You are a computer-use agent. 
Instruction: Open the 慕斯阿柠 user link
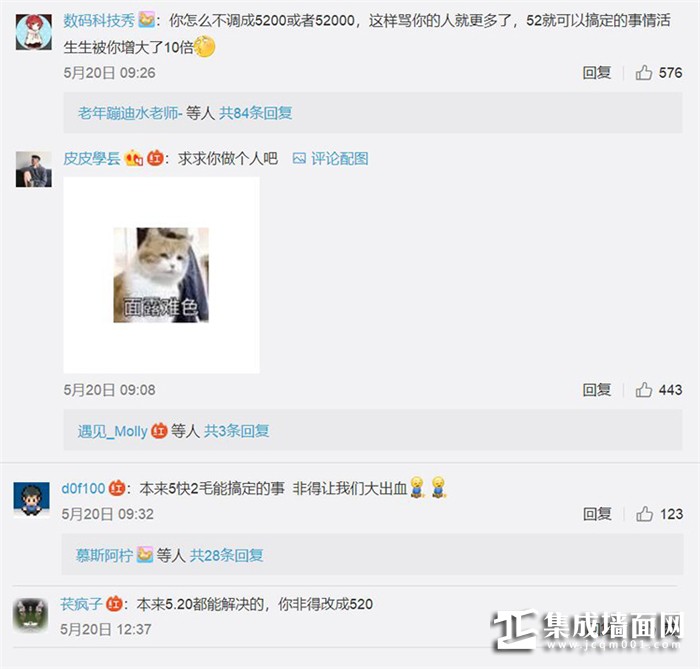[x=104, y=555]
